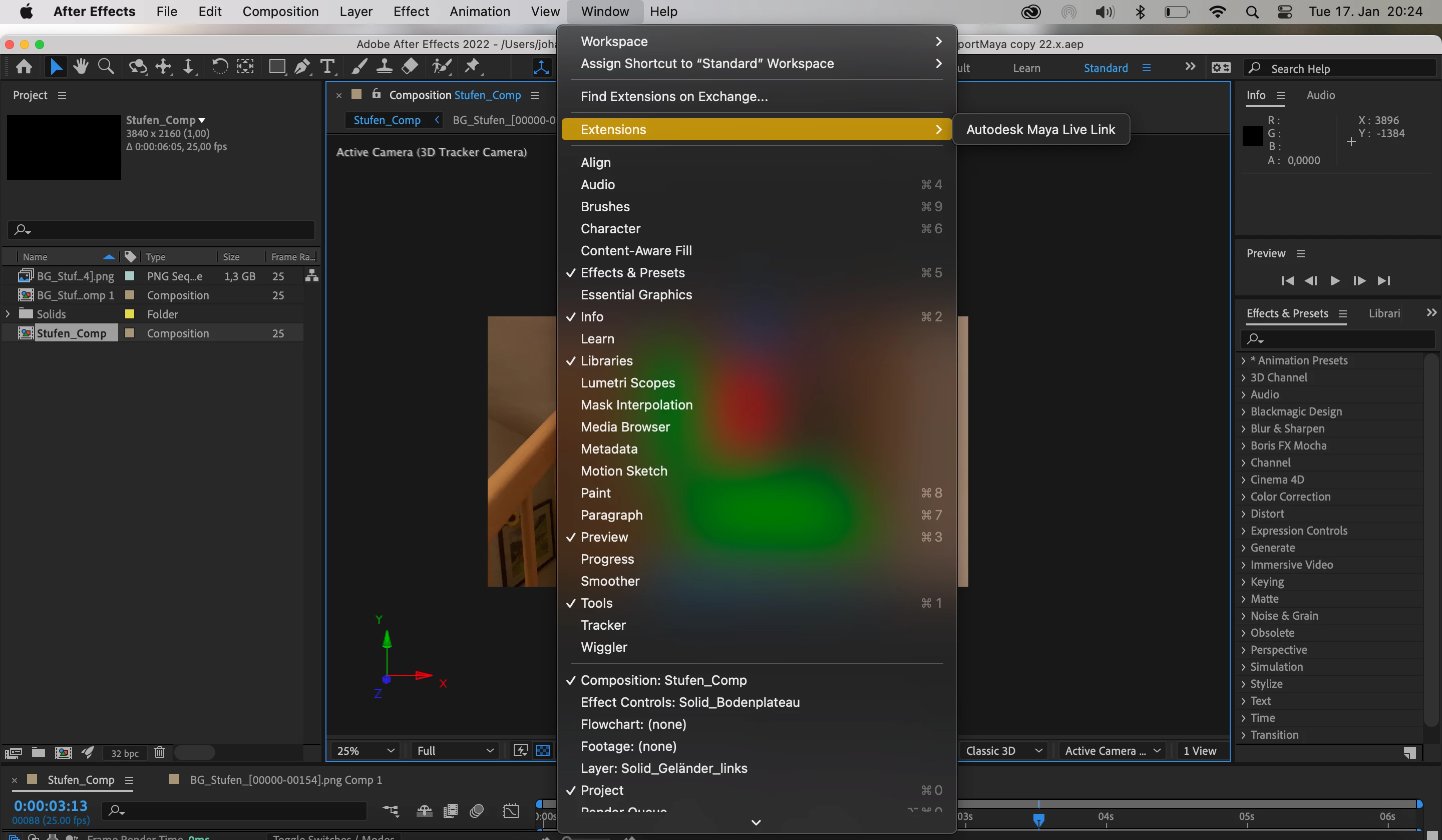1442x840 pixels.
Task: Select the Hand tool
Action: click(x=80, y=67)
